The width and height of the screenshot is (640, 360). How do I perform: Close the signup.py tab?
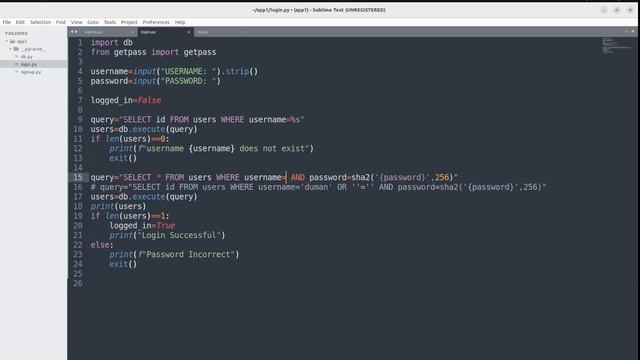(132, 32)
